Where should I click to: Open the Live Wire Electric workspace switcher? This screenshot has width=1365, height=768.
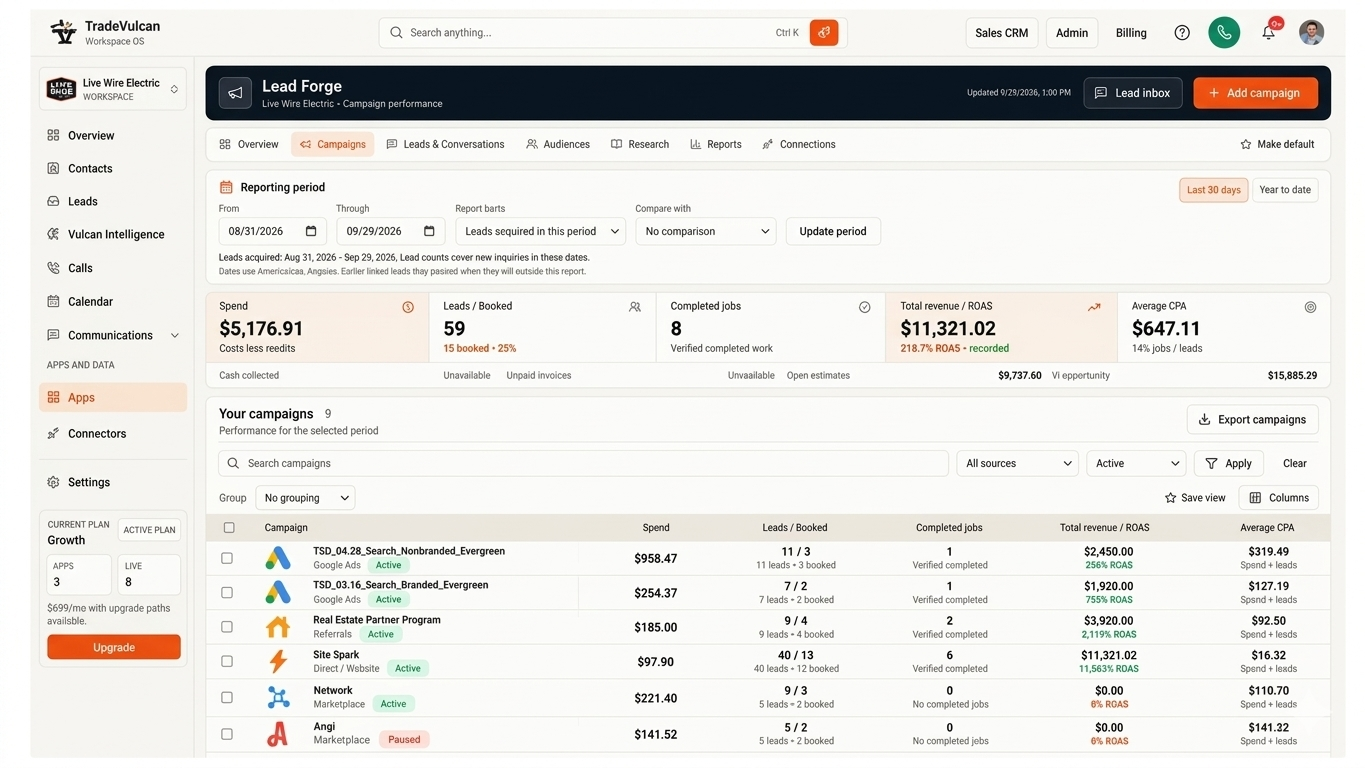113,89
